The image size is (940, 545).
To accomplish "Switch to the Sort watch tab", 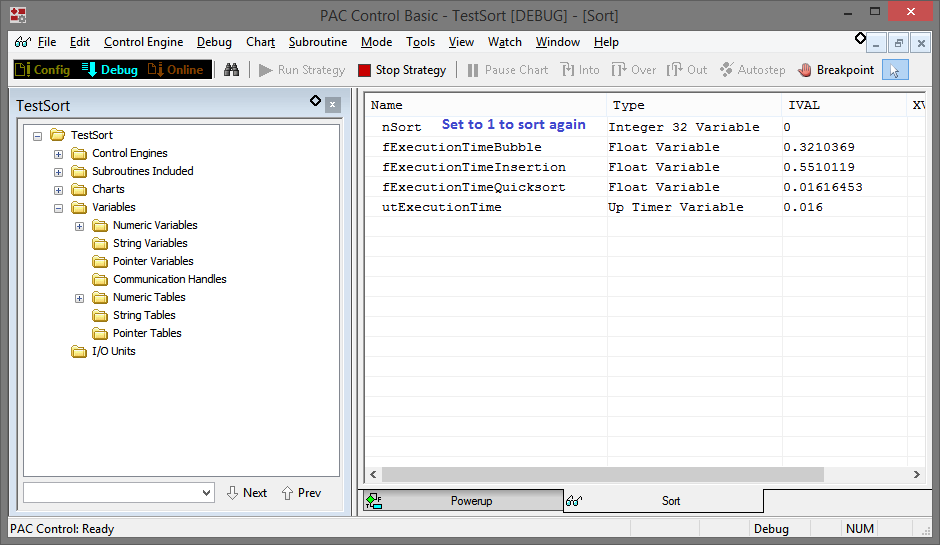I will 664,501.
